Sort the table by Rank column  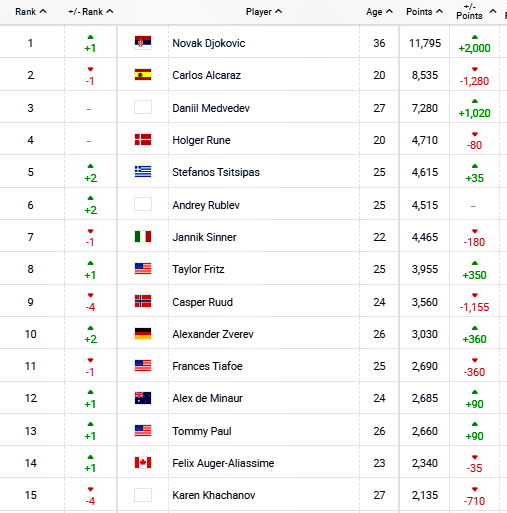pyautogui.click(x=30, y=12)
